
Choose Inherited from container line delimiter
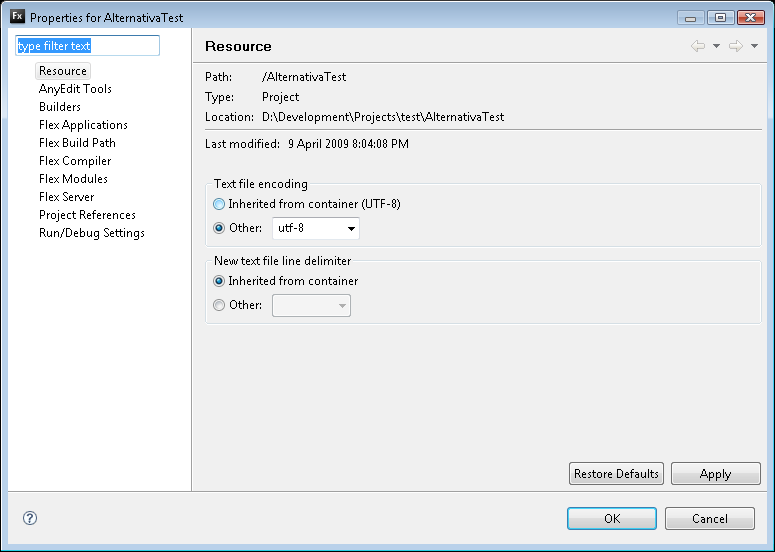tap(220, 281)
